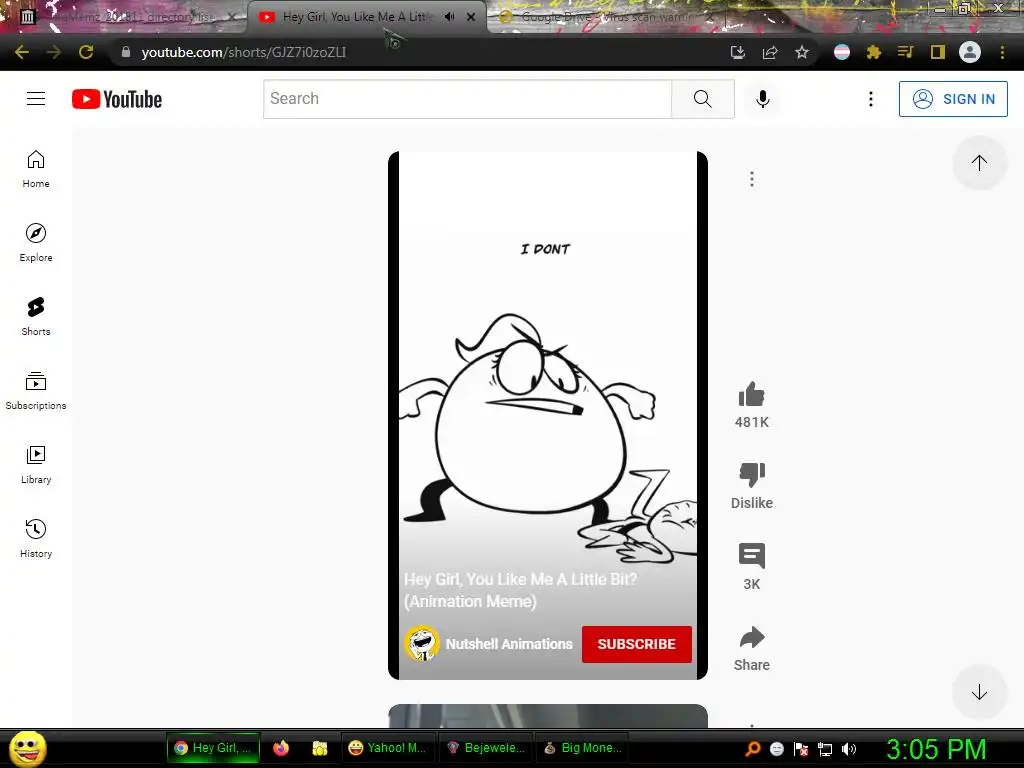Screen dimensions: 1024x768
Task: Toggle the browser side panel
Action: tap(938, 52)
